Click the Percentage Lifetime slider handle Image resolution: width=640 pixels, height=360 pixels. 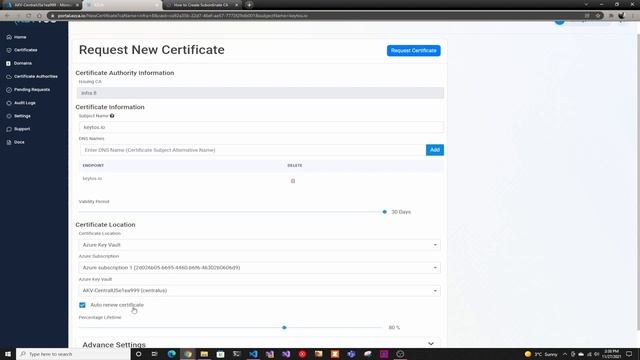tap(284, 327)
